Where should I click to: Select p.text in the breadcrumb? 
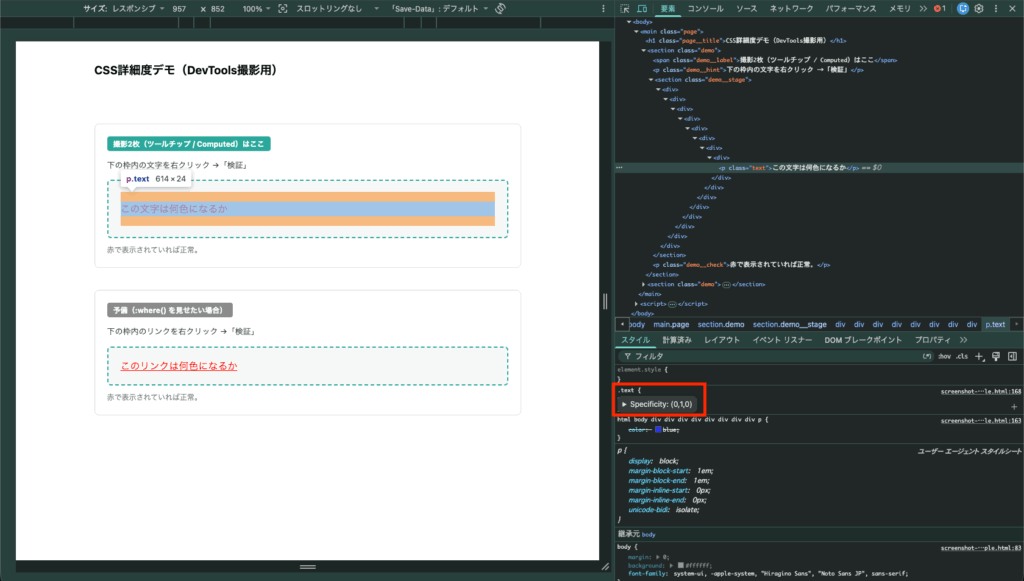click(995, 324)
